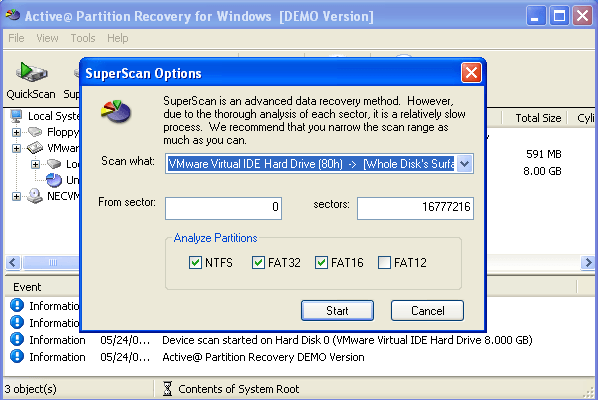This screenshot has width=598, height=400.
Task: Click the sectors count input field
Action: [415, 208]
